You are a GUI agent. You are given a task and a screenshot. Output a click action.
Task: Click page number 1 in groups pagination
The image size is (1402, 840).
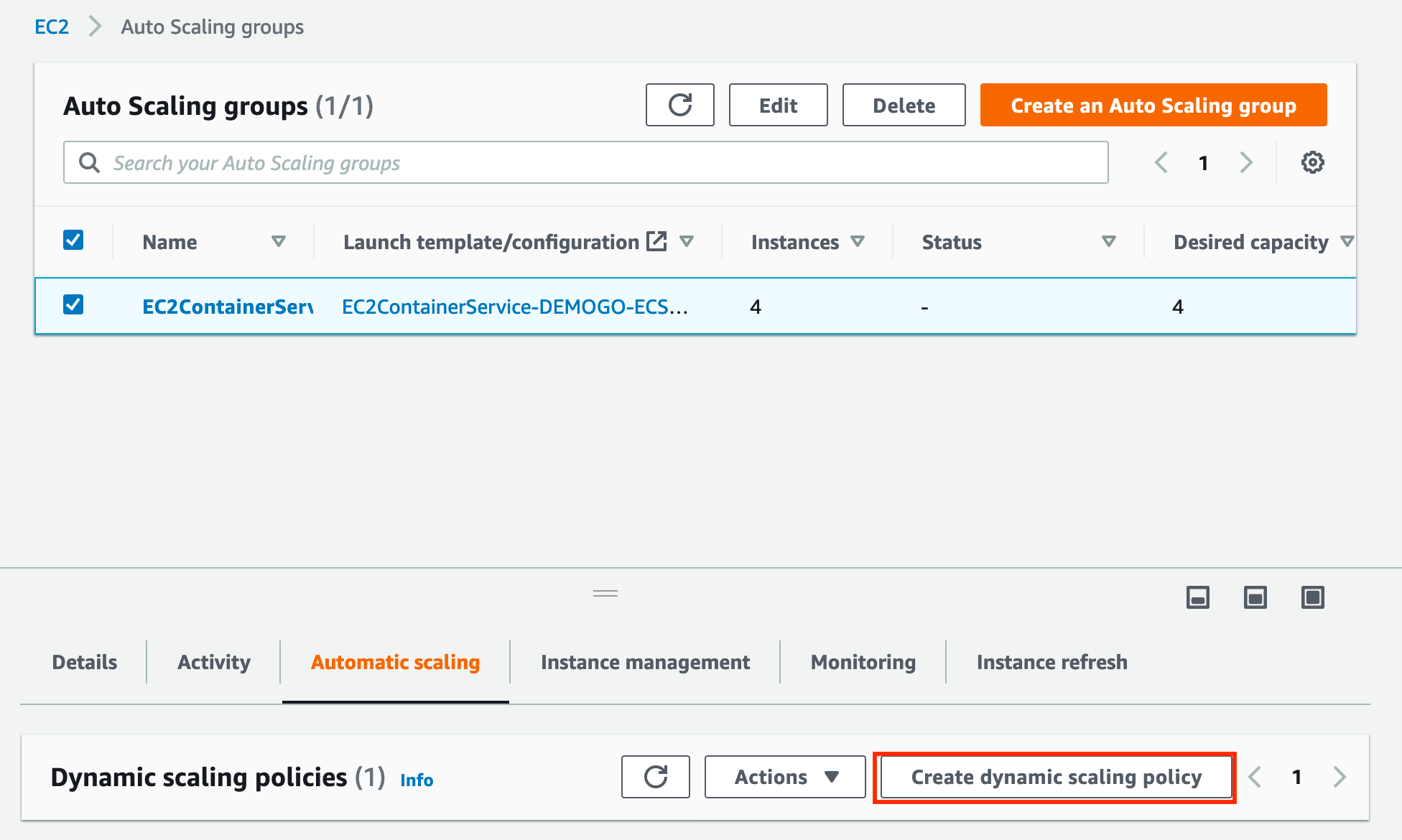click(x=1204, y=163)
